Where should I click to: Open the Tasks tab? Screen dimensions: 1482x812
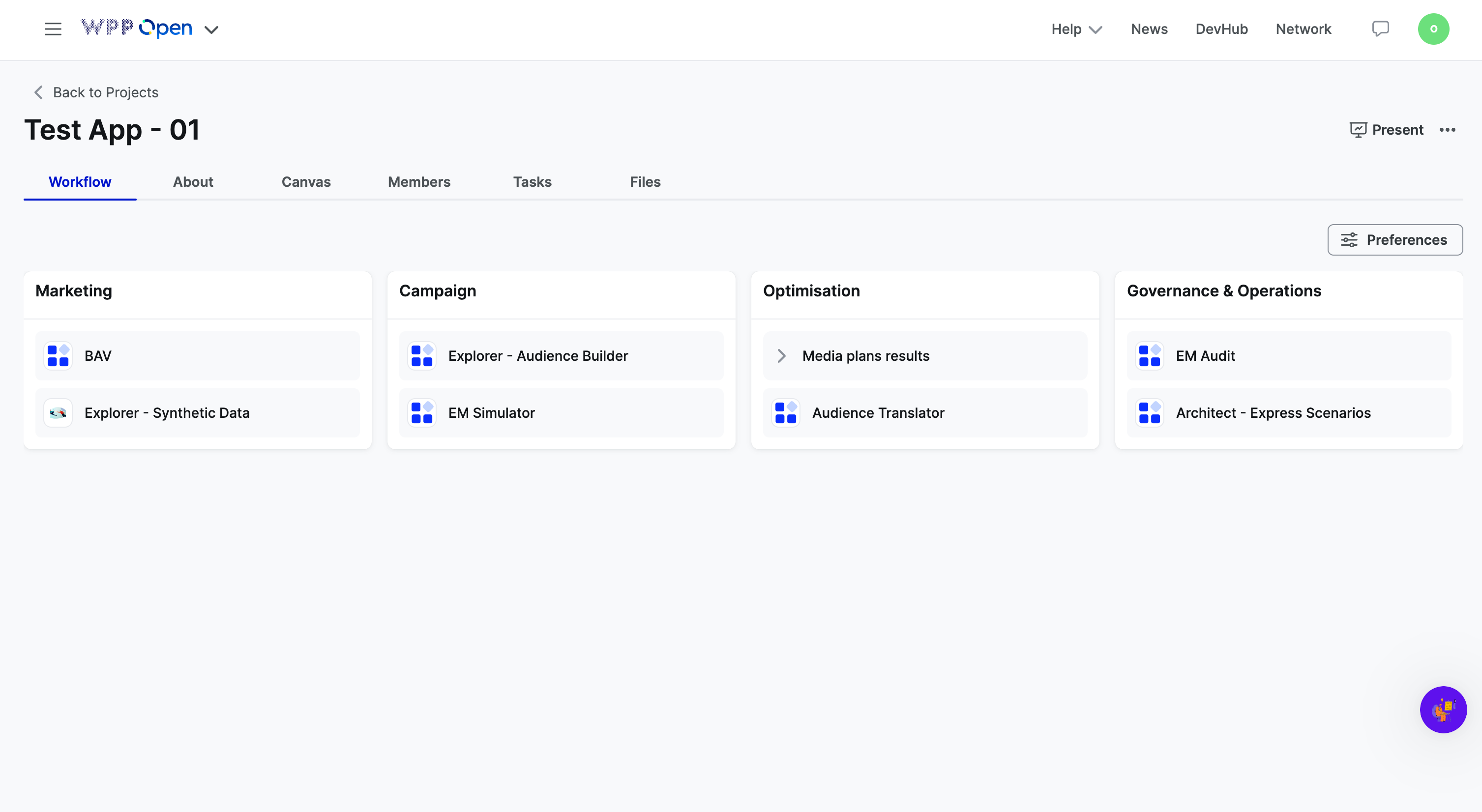pyautogui.click(x=532, y=182)
